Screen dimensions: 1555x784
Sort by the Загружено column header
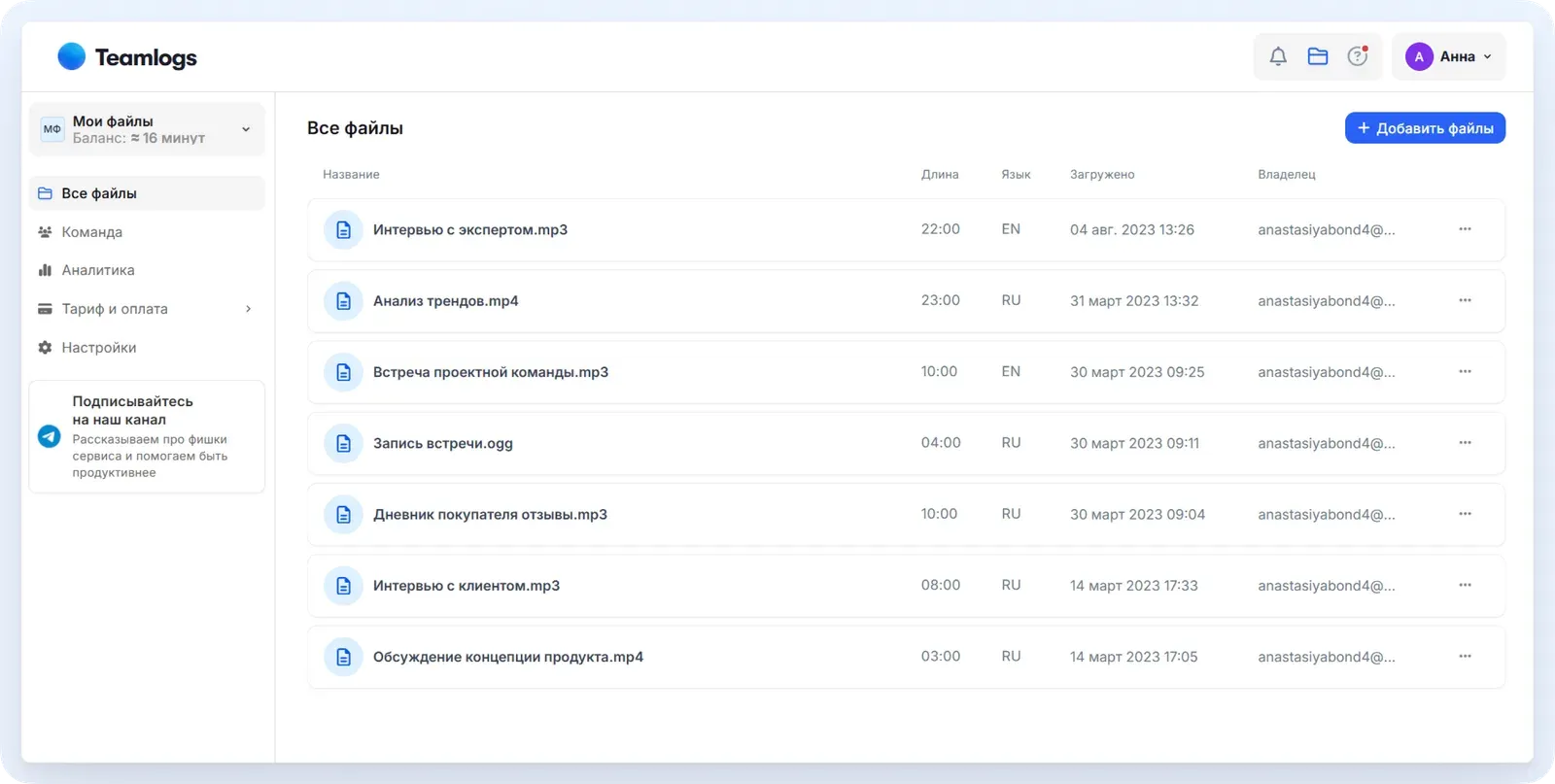(x=1102, y=175)
